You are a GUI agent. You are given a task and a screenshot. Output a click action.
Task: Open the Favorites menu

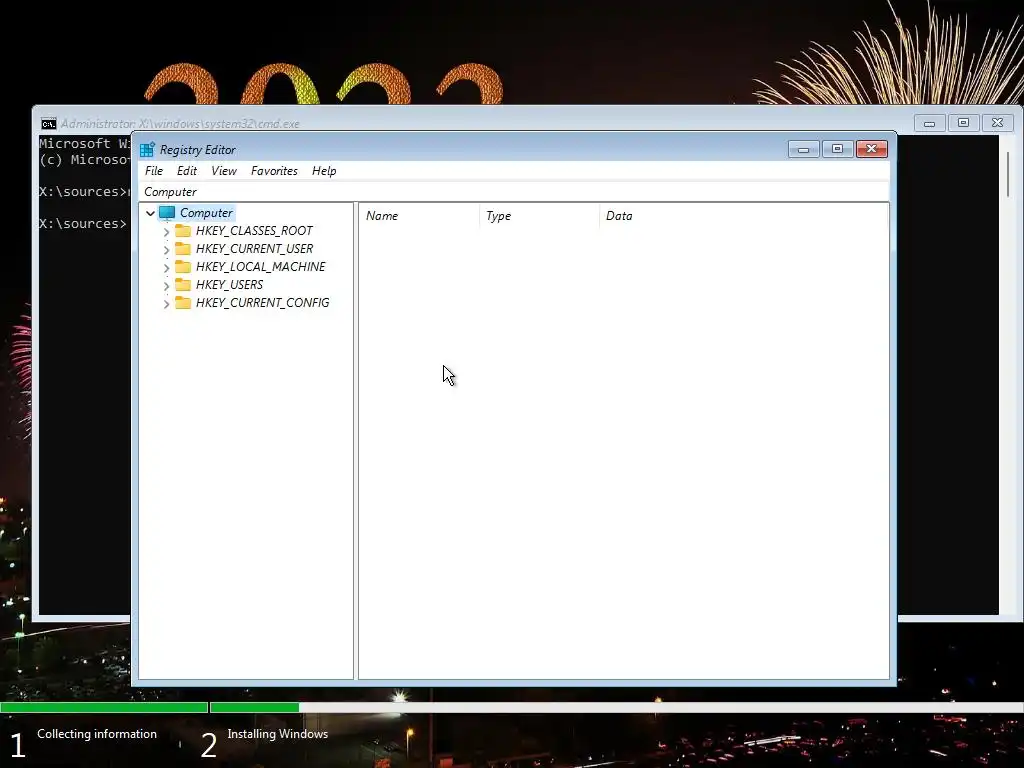pyautogui.click(x=274, y=170)
